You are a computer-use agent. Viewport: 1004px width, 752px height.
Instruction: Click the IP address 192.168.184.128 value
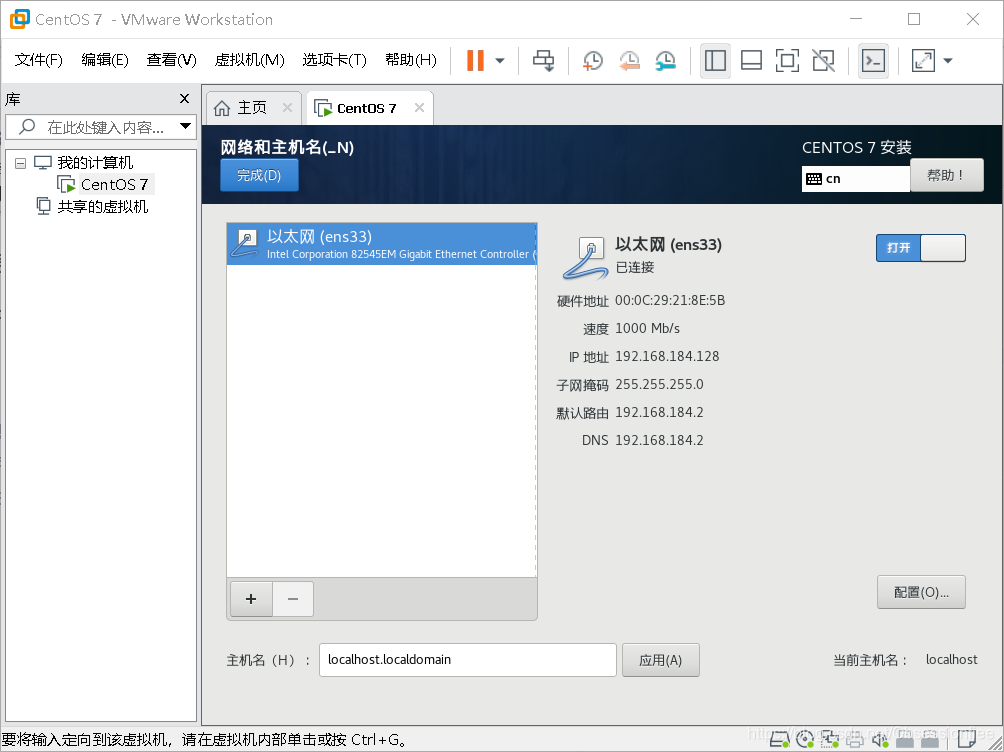(667, 356)
